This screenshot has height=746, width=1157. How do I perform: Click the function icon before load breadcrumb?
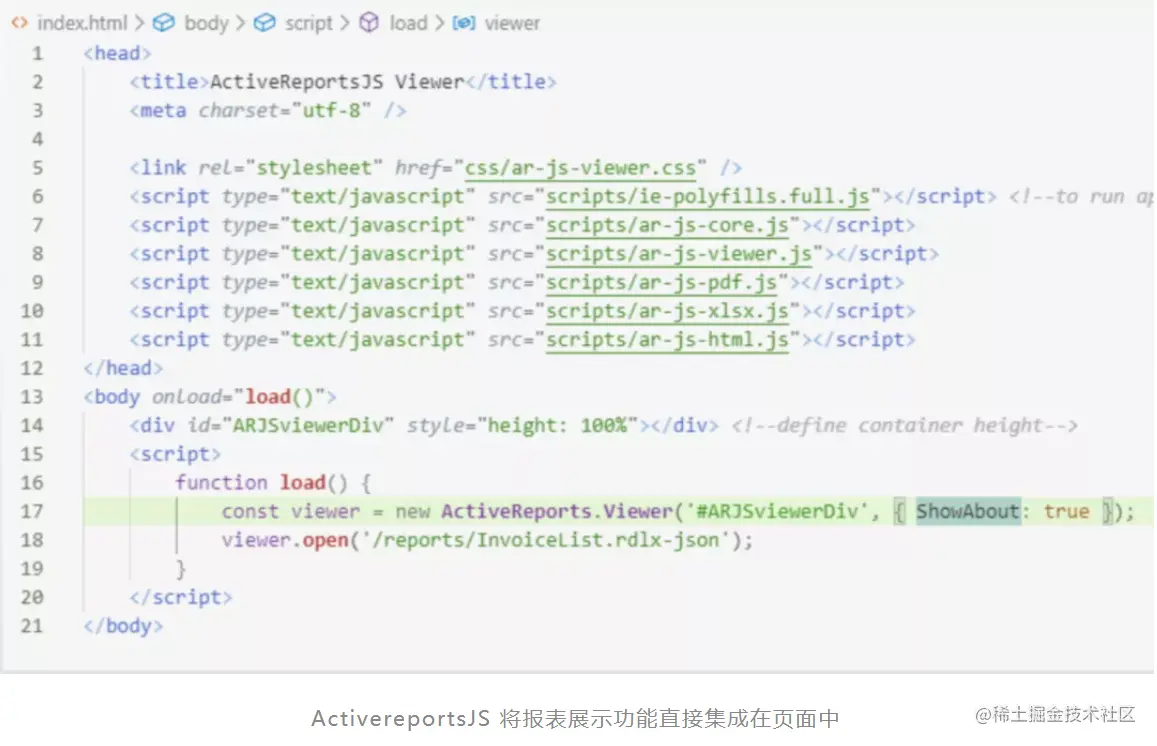tap(369, 24)
